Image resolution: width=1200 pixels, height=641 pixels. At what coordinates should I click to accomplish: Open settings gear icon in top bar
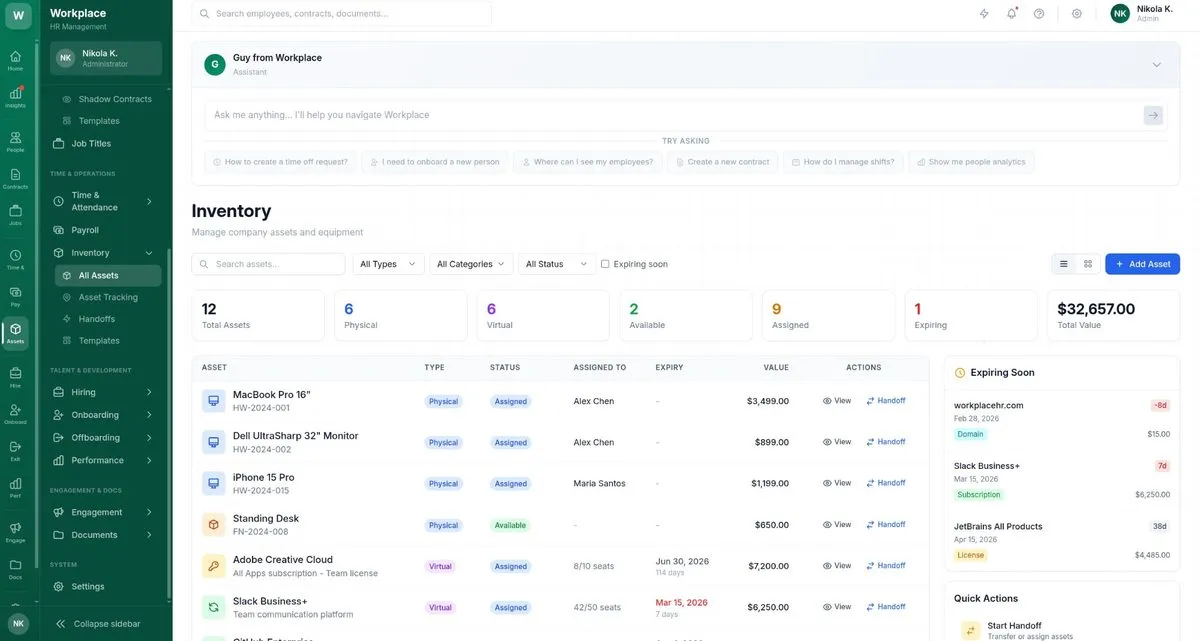pos(1077,14)
